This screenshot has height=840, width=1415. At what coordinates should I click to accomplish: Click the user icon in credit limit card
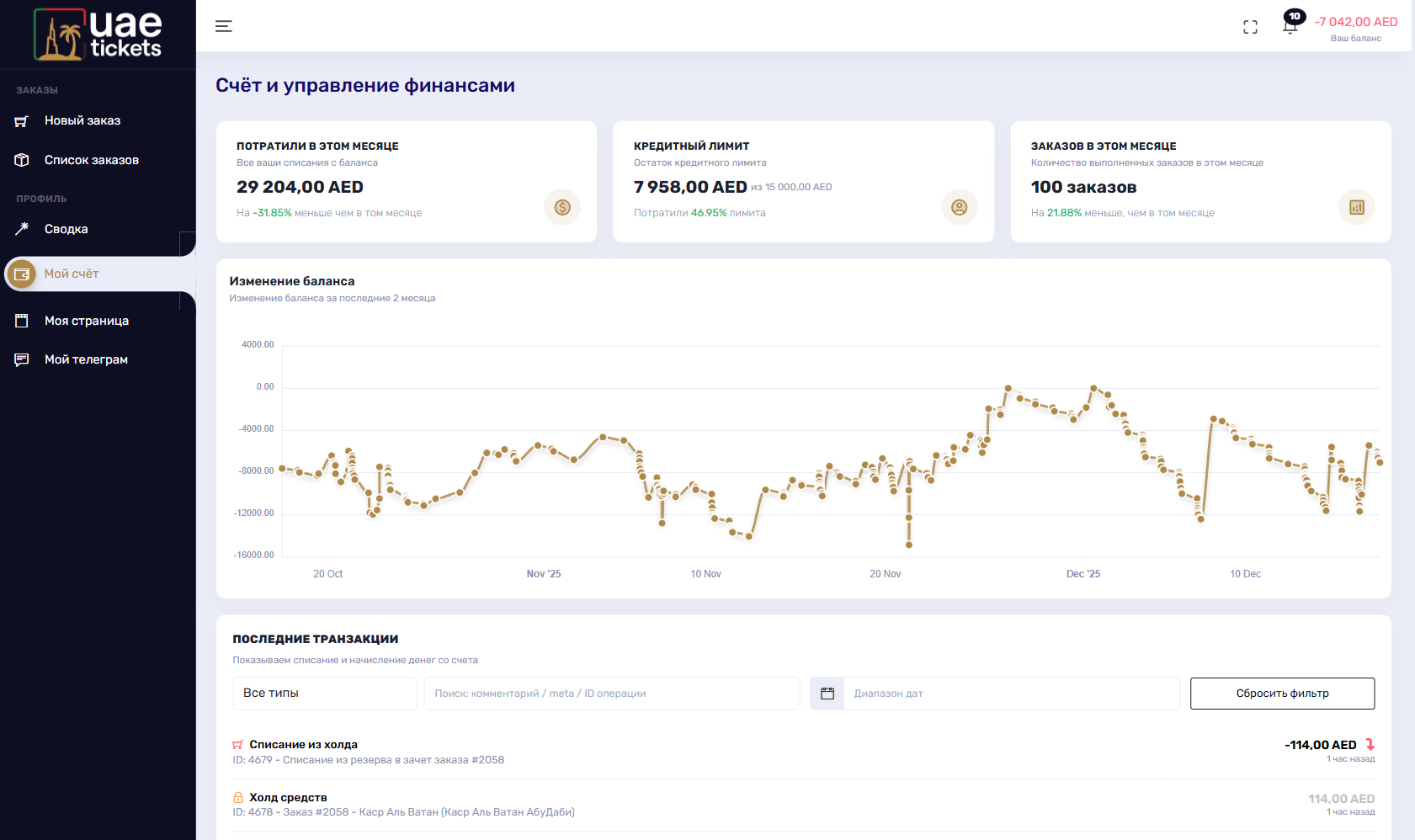point(959,207)
